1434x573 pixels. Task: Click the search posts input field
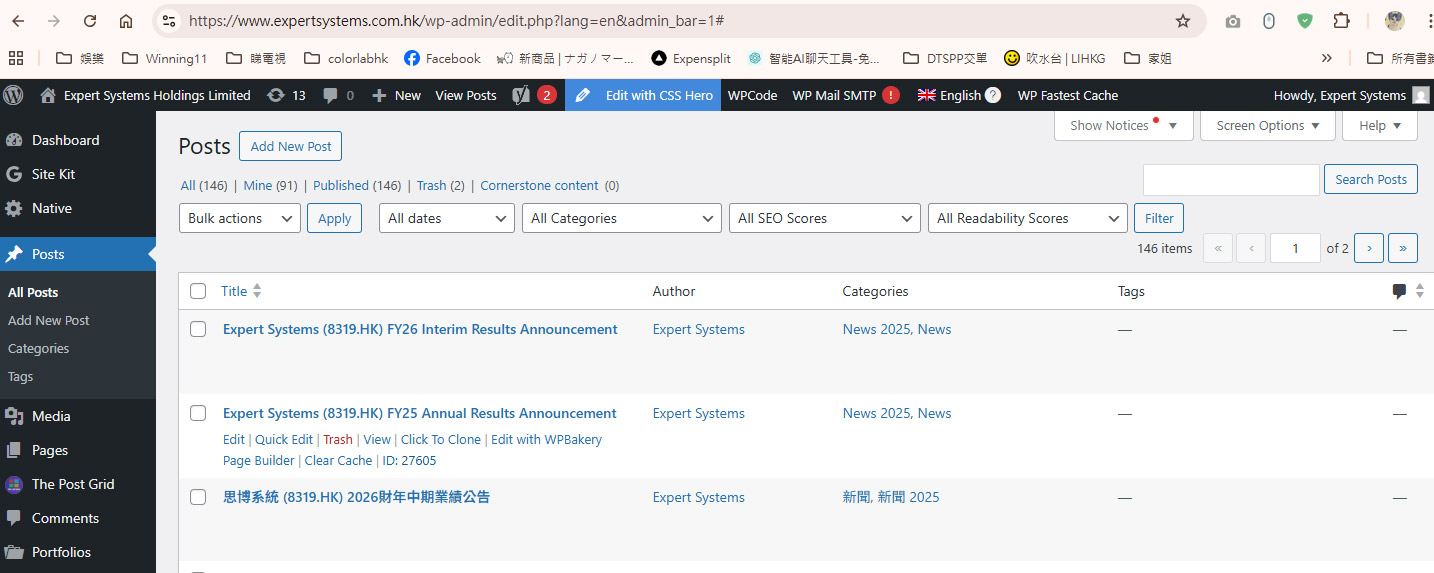(x=1230, y=180)
